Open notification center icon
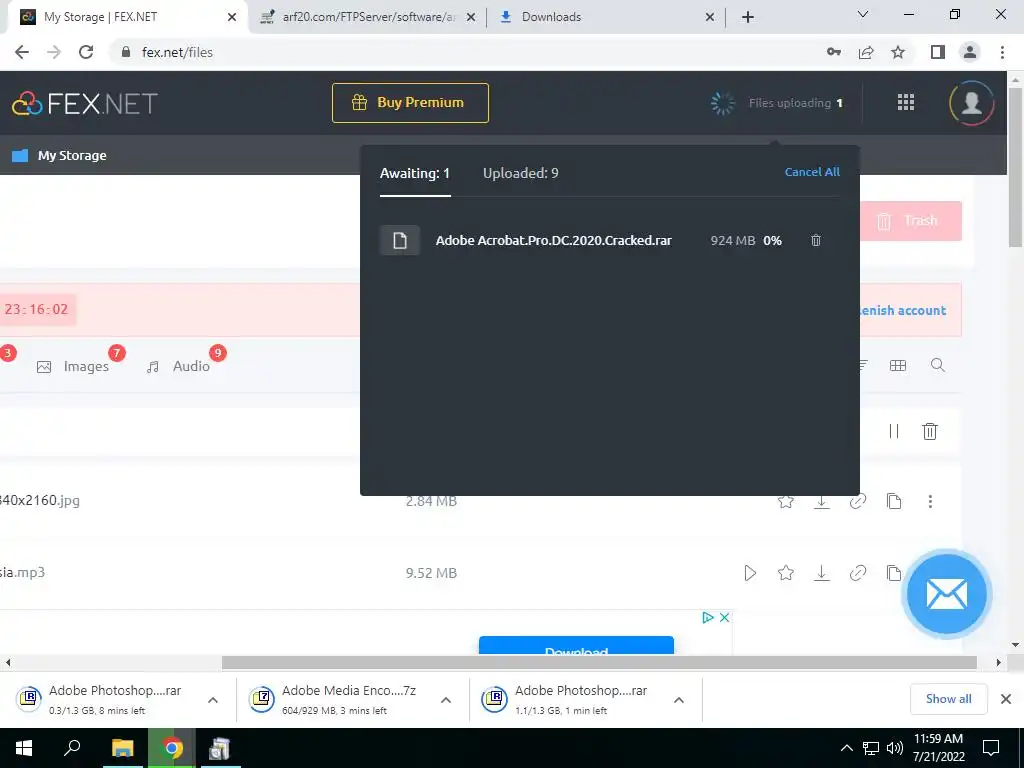 click(991, 748)
